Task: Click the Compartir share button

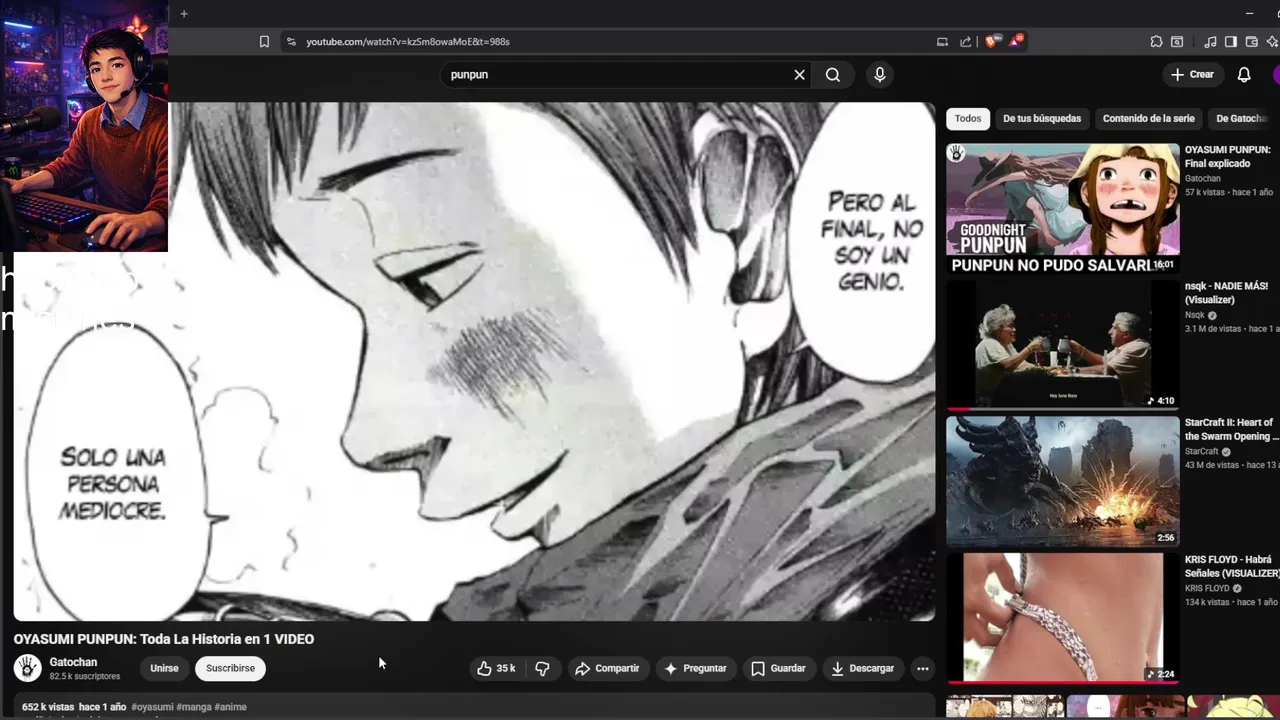Action: 607,668
